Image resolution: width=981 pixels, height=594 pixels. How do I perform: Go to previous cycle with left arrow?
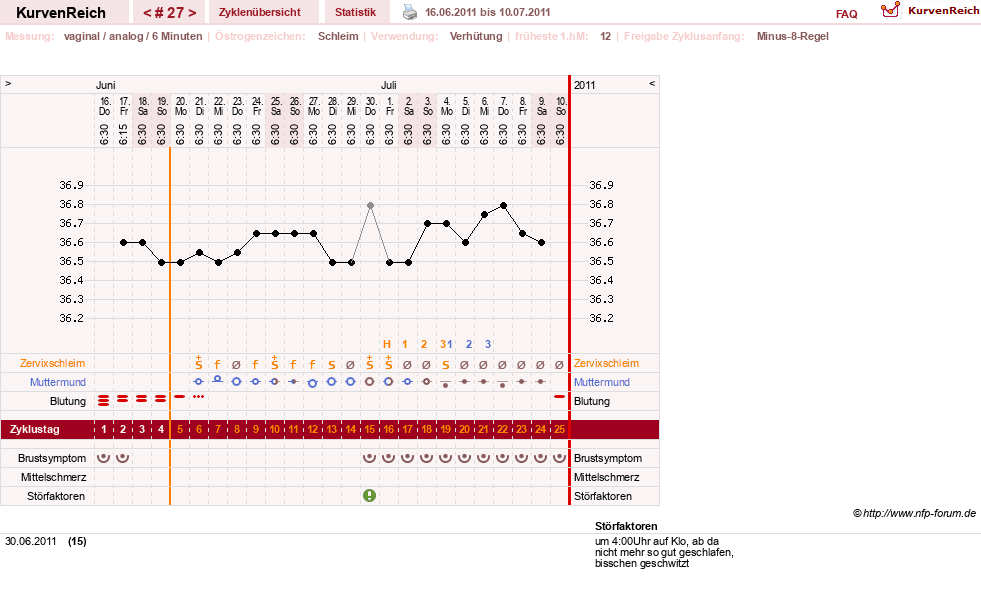(147, 13)
